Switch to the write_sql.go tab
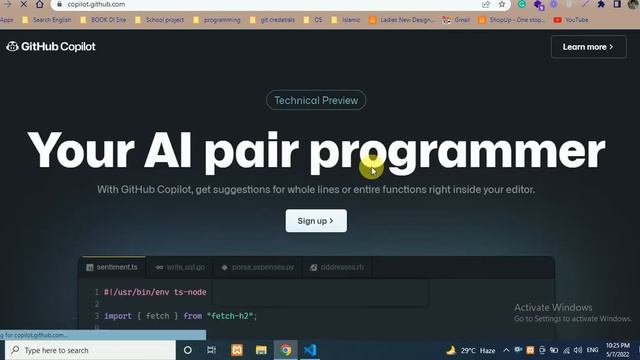This screenshot has width=640, height=360. point(180,267)
